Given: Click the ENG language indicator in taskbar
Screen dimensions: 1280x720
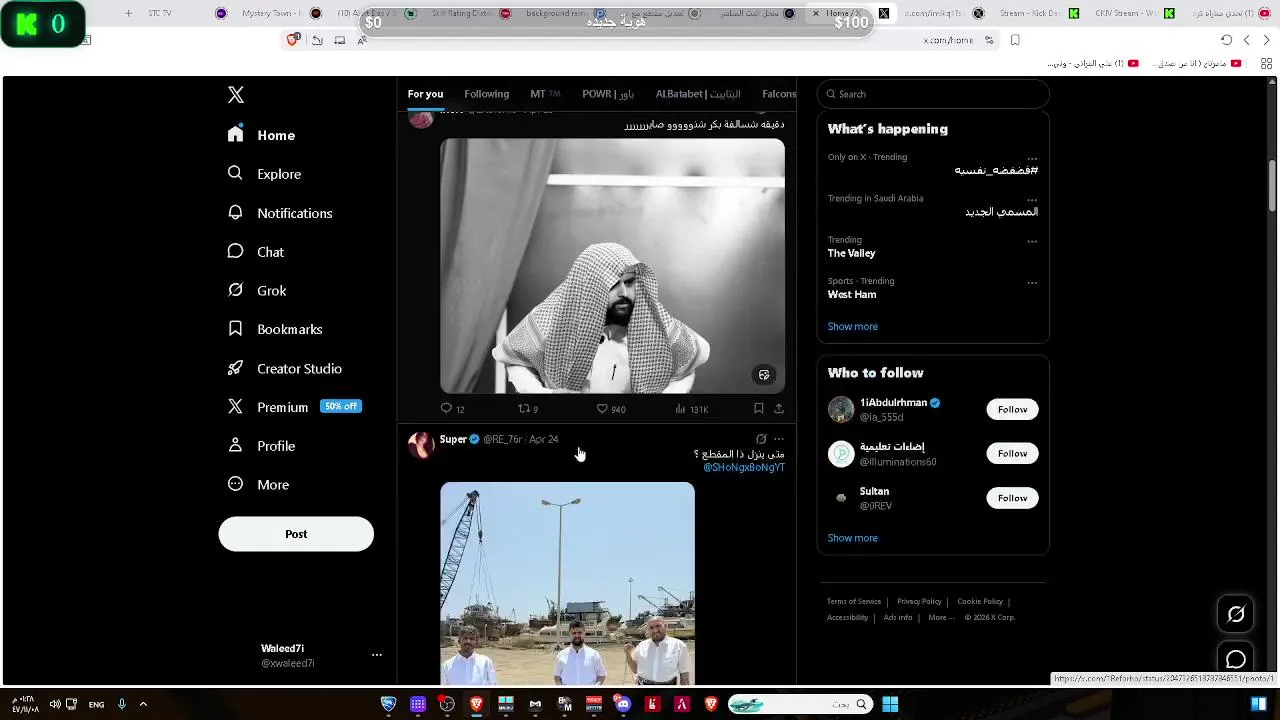Looking at the screenshot, I should [96, 704].
